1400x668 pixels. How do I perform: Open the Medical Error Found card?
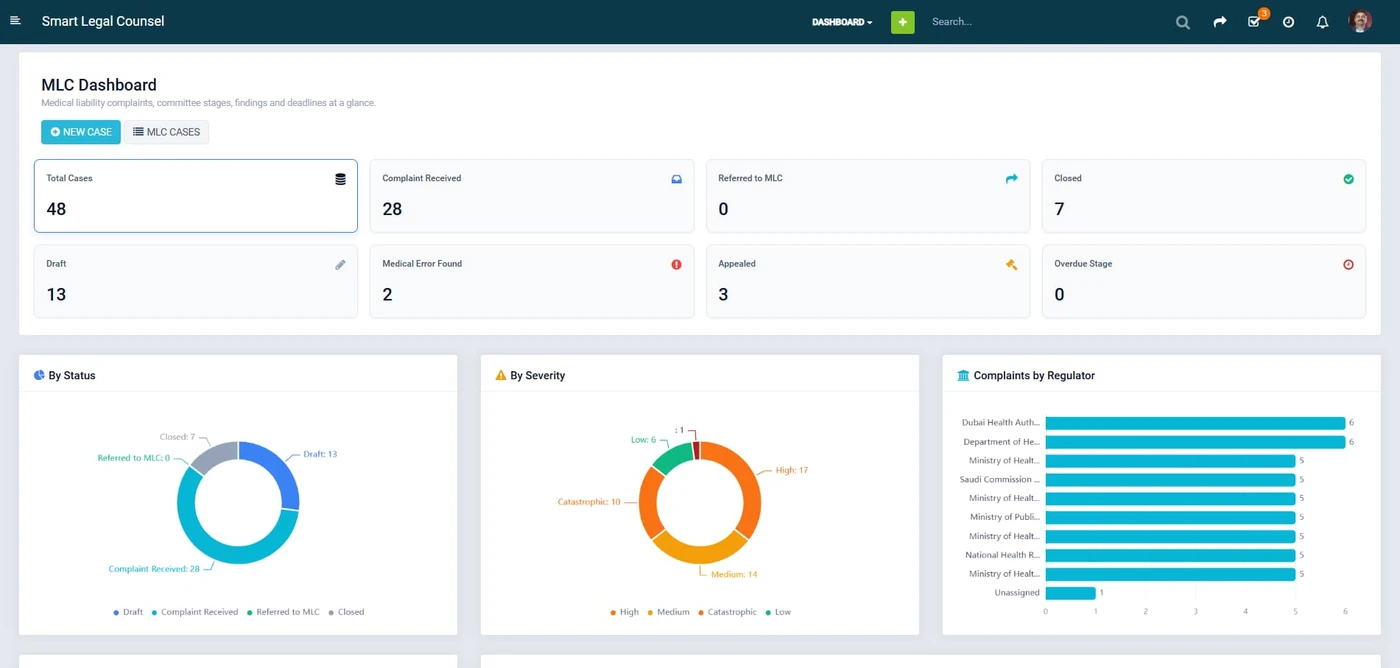[532, 282]
